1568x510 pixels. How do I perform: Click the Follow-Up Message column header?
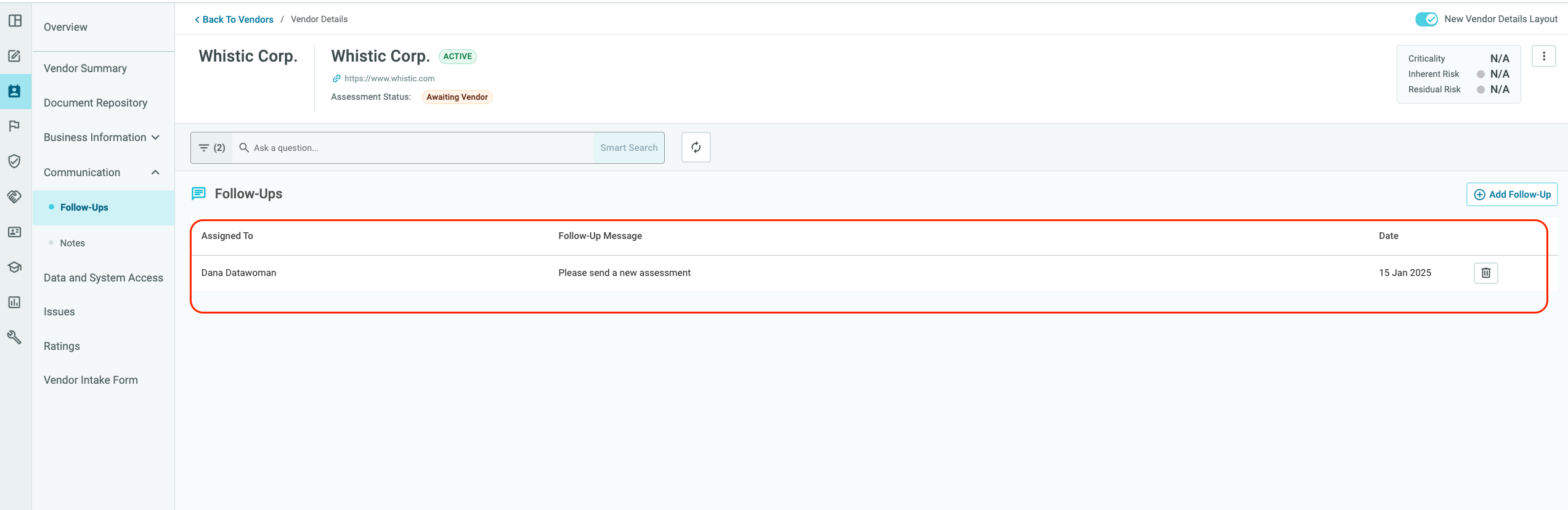click(x=600, y=236)
